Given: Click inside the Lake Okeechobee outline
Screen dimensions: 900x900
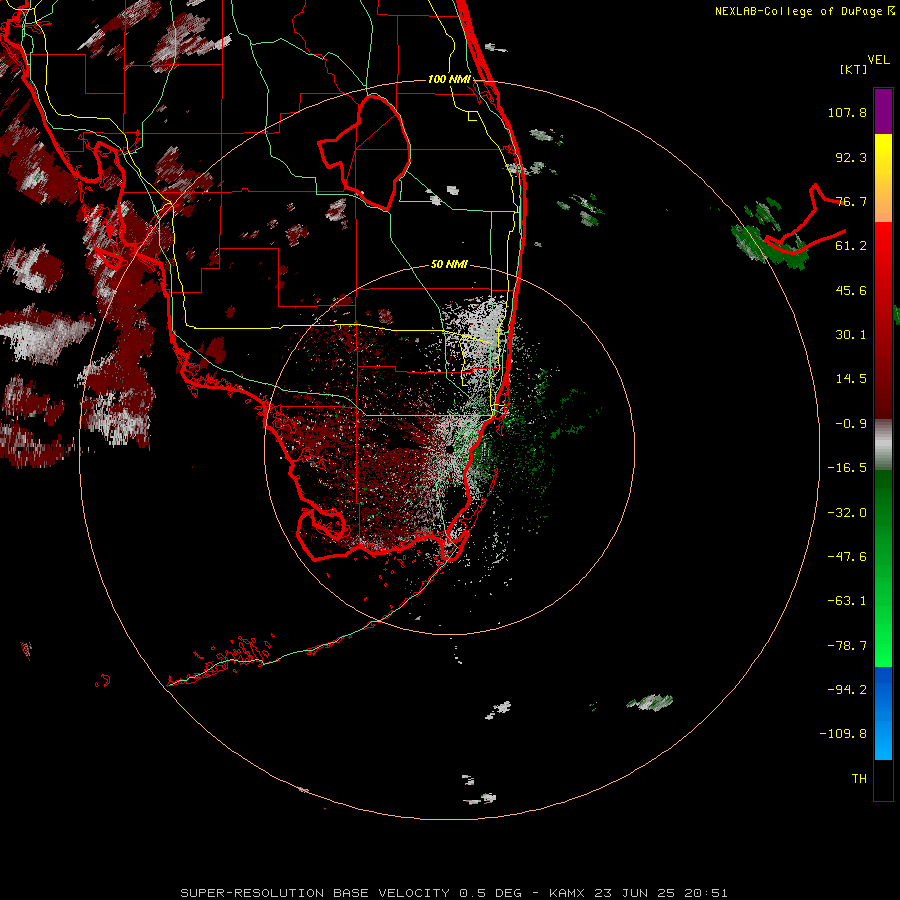Looking at the screenshot, I should pyautogui.click(x=373, y=152).
